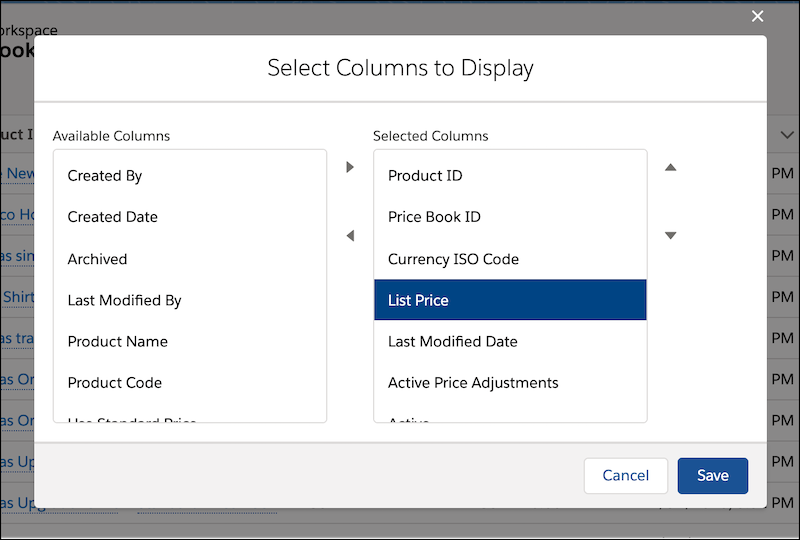Close the Select Columns dialog
Image resolution: width=800 pixels, height=540 pixels.
(758, 16)
